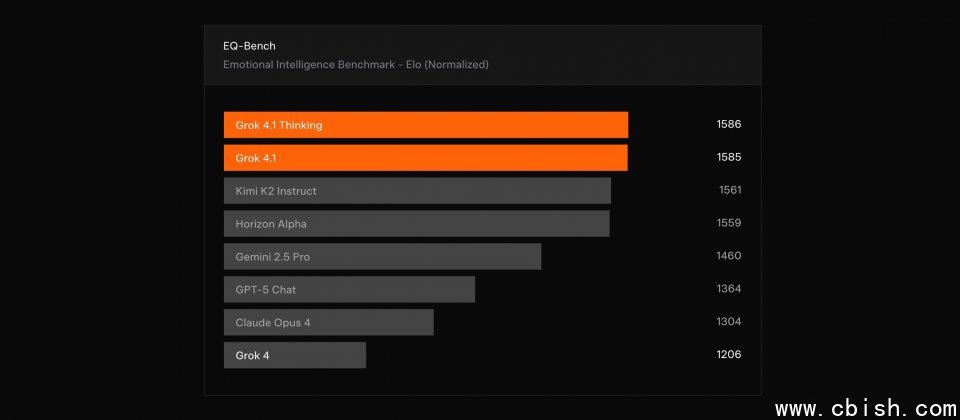Select the orange Grok 4.1 Thinking bar
Viewport: 960px width, 420px height.
[425, 125]
